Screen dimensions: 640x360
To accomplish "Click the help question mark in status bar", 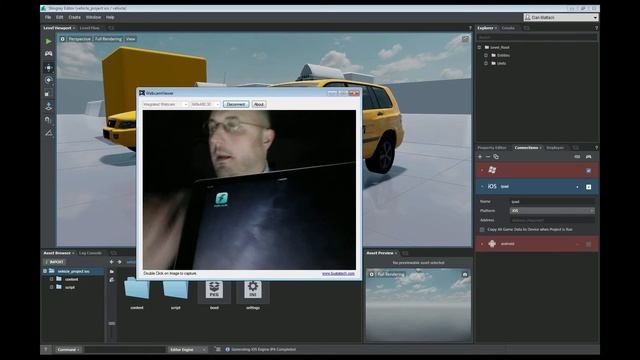I will (46, 349).
